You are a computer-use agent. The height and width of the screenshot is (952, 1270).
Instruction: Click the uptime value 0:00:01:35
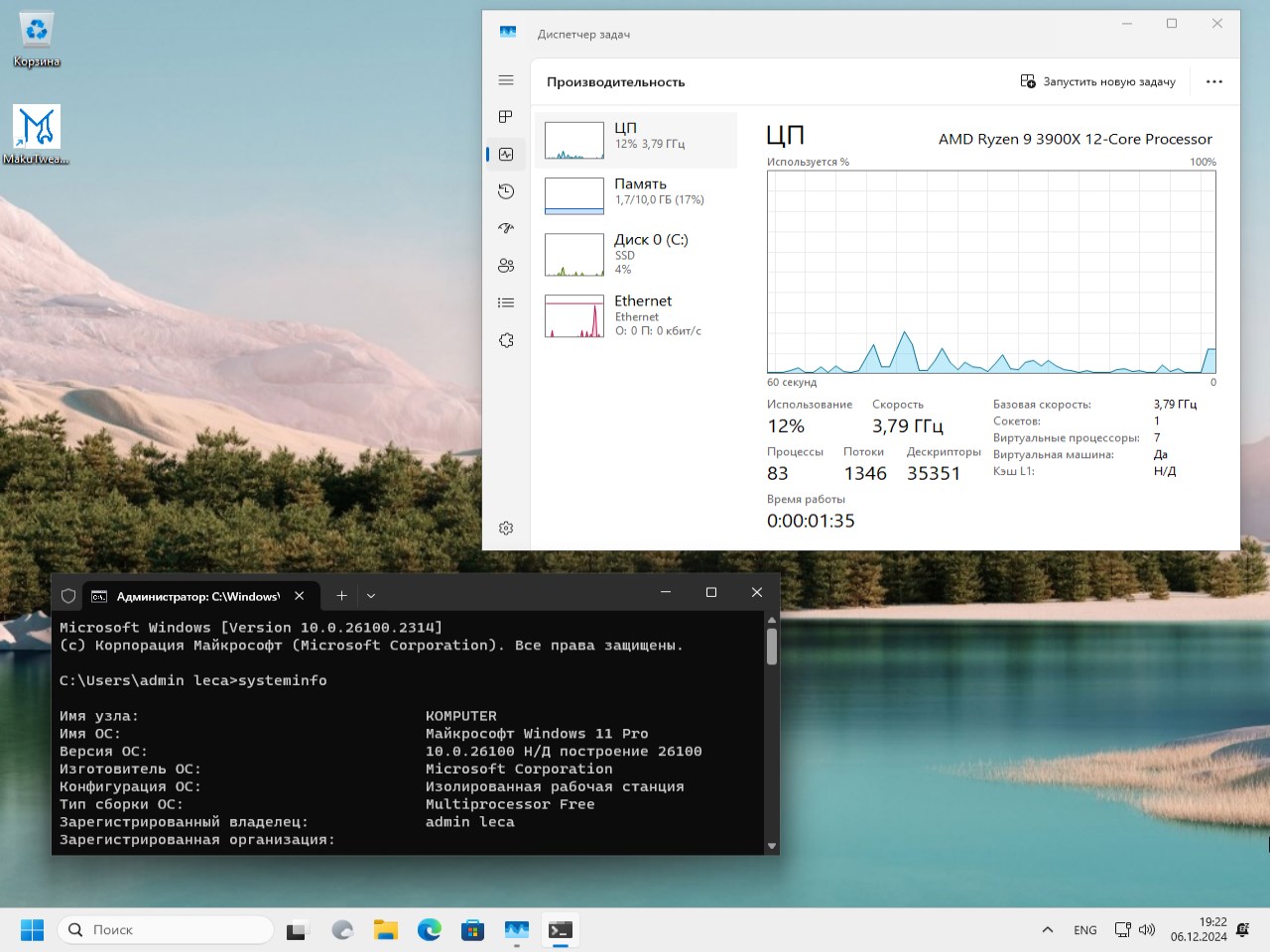811,522
